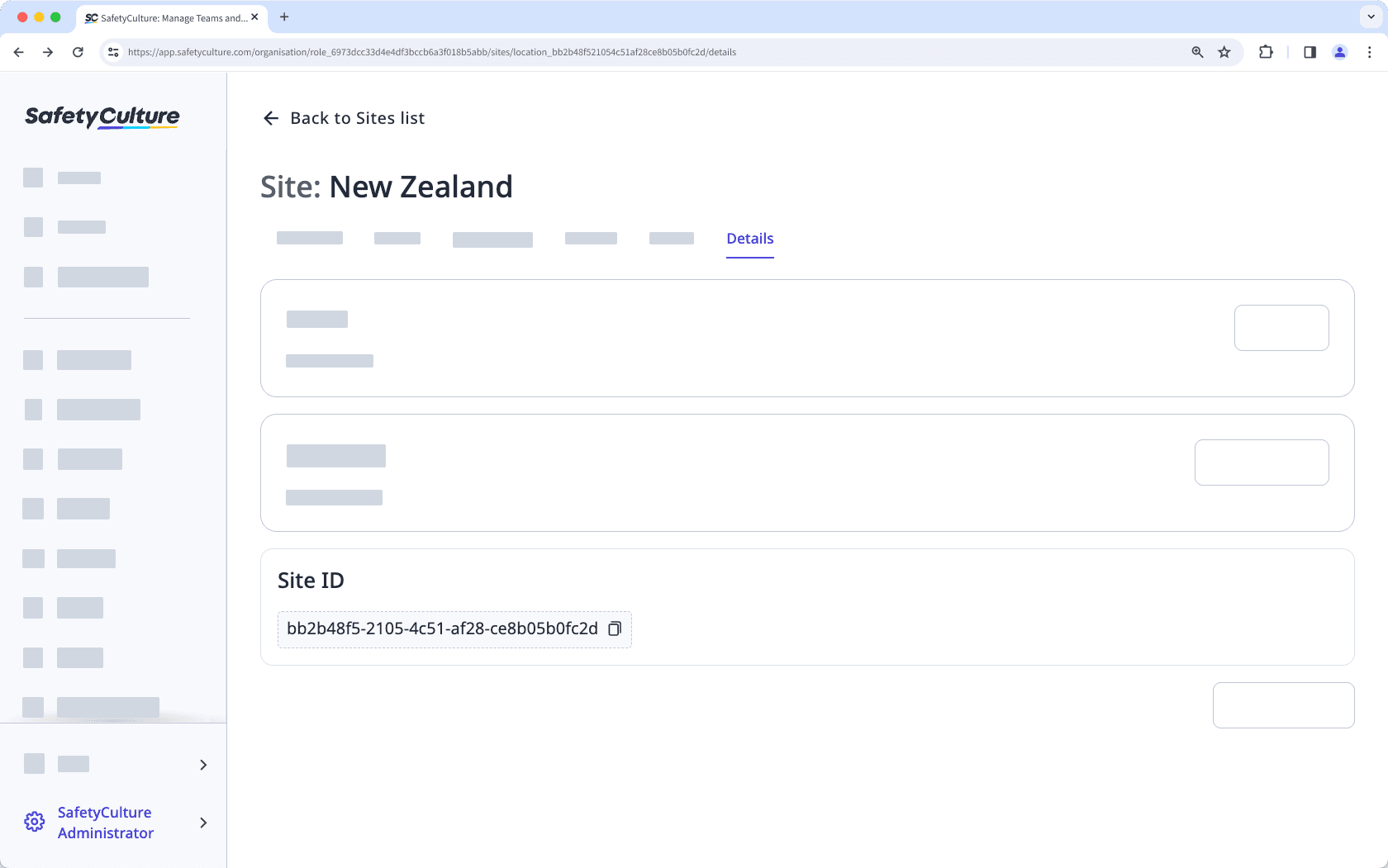Expand the SafetyCulture Administrator chevron

203,823
